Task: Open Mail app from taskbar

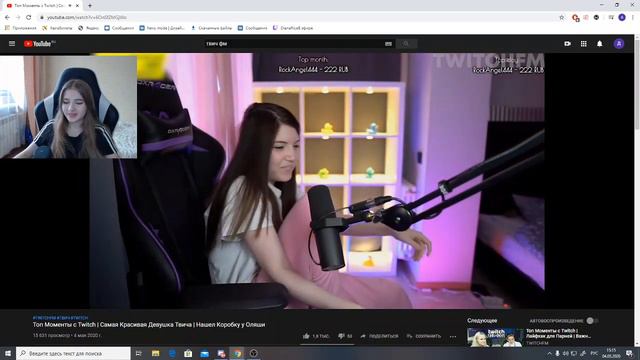Action: 204,353
